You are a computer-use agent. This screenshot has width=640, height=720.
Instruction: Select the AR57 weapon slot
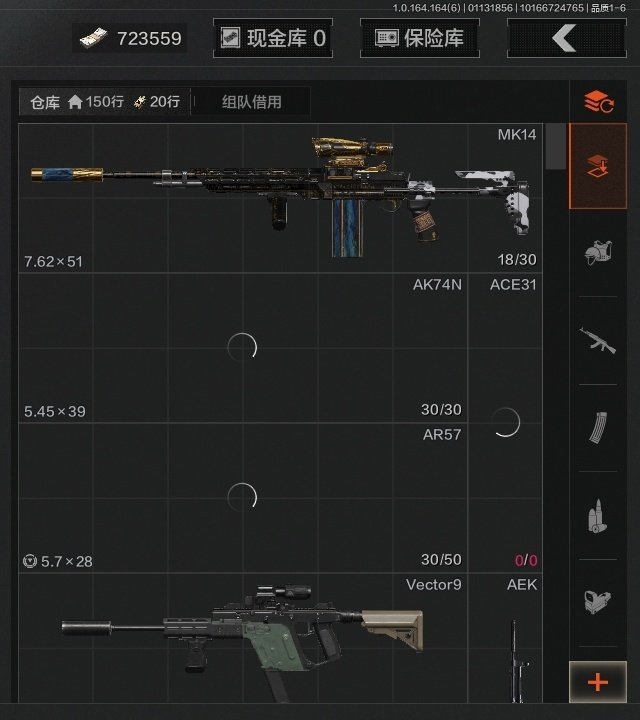(x=242, y=498)
